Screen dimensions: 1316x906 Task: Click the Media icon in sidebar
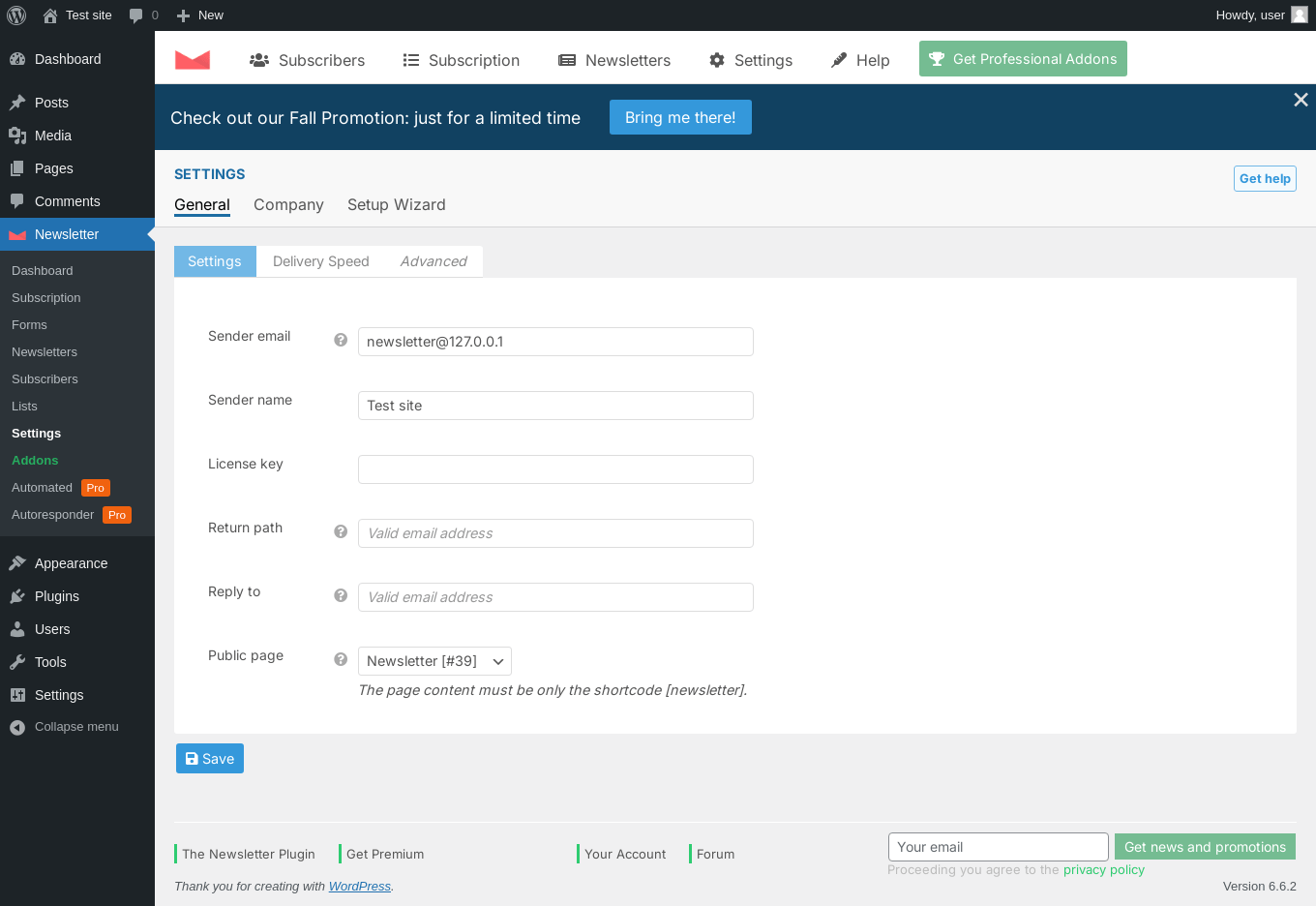coord(17,136)
